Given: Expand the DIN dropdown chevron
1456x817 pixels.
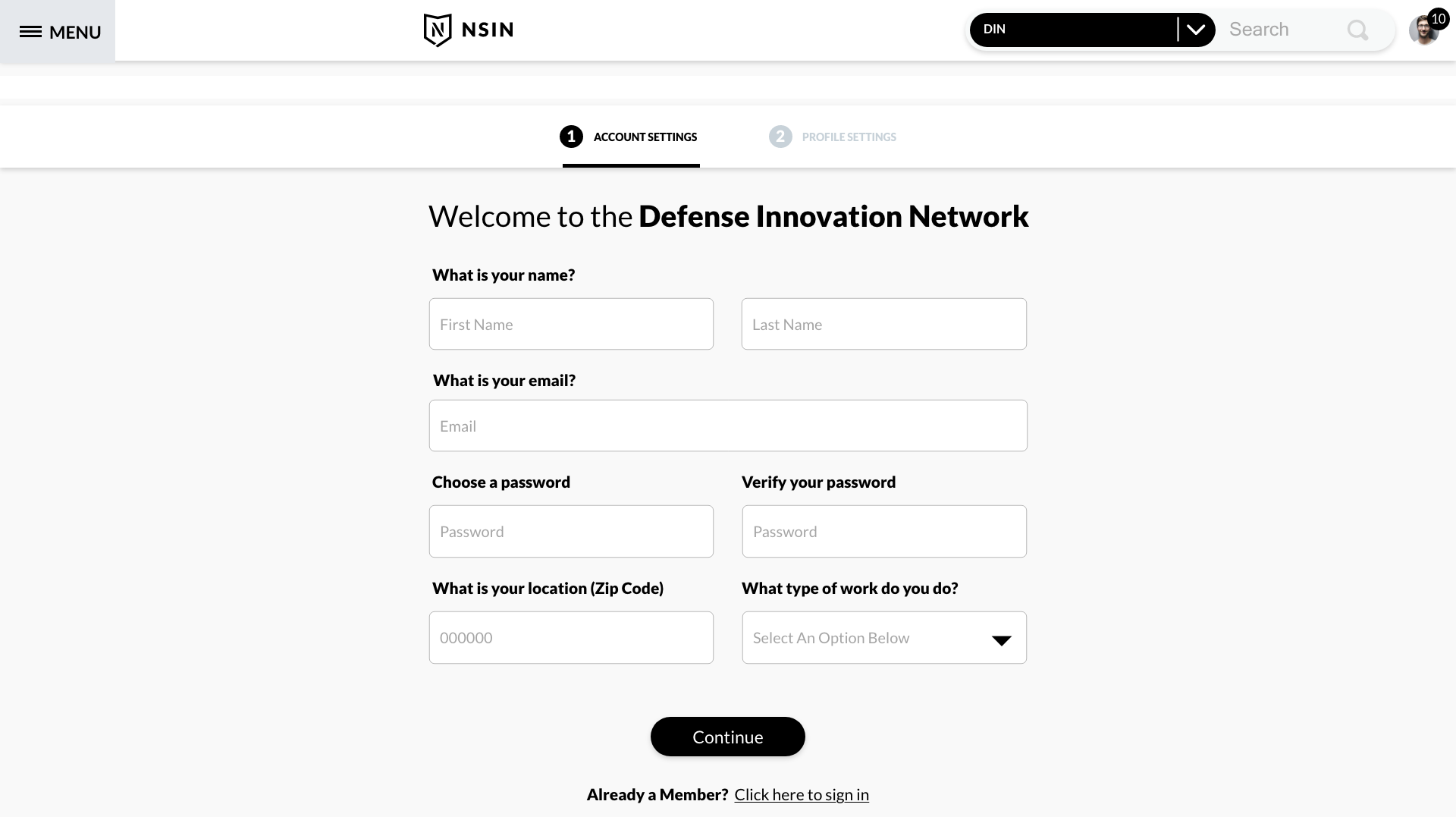Looking at the screenshot, I should click(1196, 30).
